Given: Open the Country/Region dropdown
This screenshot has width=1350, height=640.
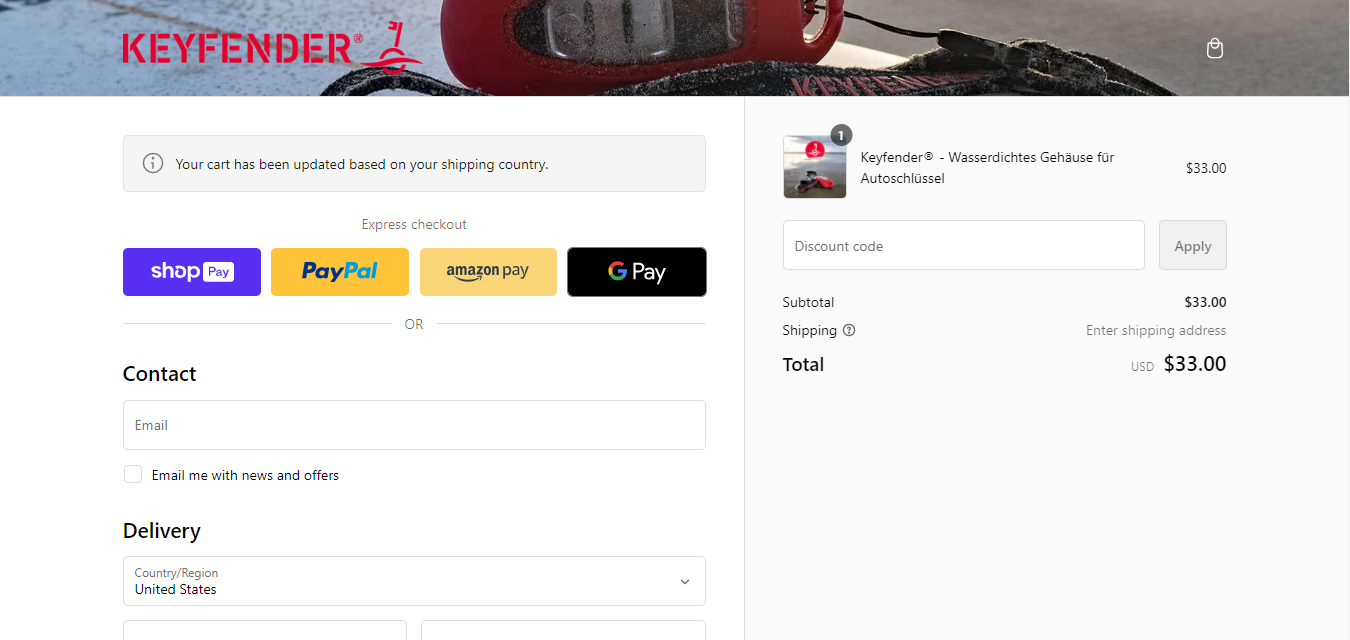Looking at the screenshot, I should (414, 581).
